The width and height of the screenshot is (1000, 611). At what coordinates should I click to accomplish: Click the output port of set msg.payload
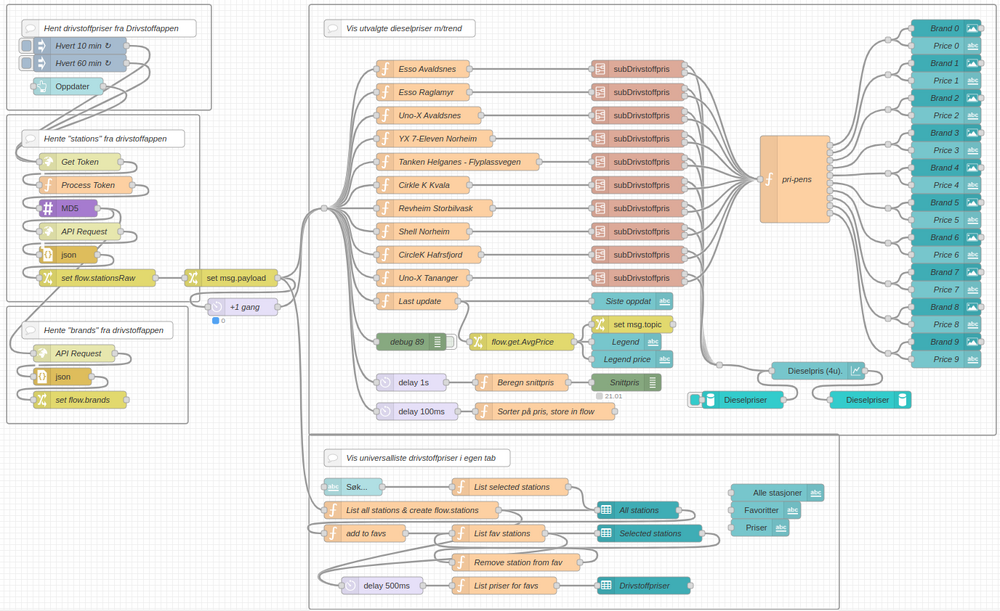[278, 278]
